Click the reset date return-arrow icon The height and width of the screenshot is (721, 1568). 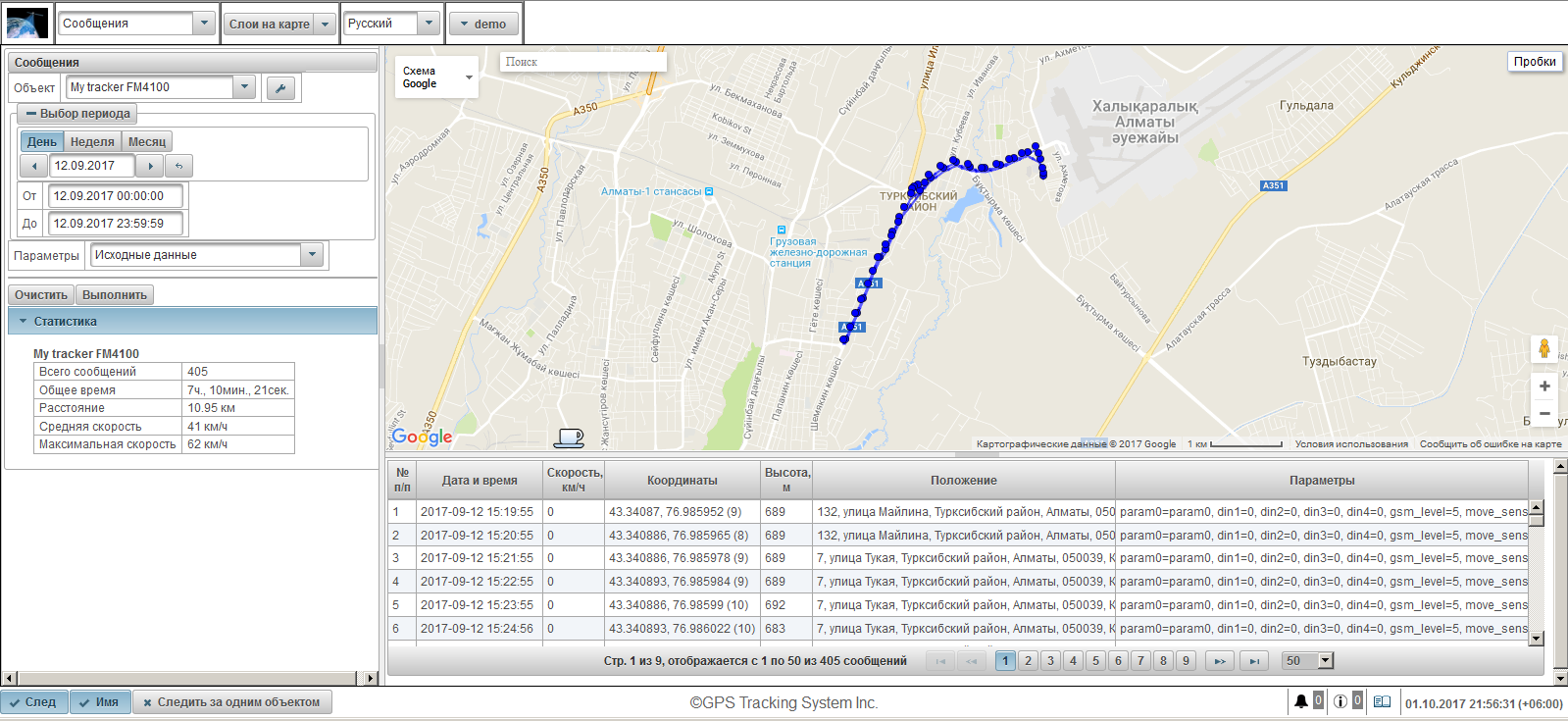(178, 166)
